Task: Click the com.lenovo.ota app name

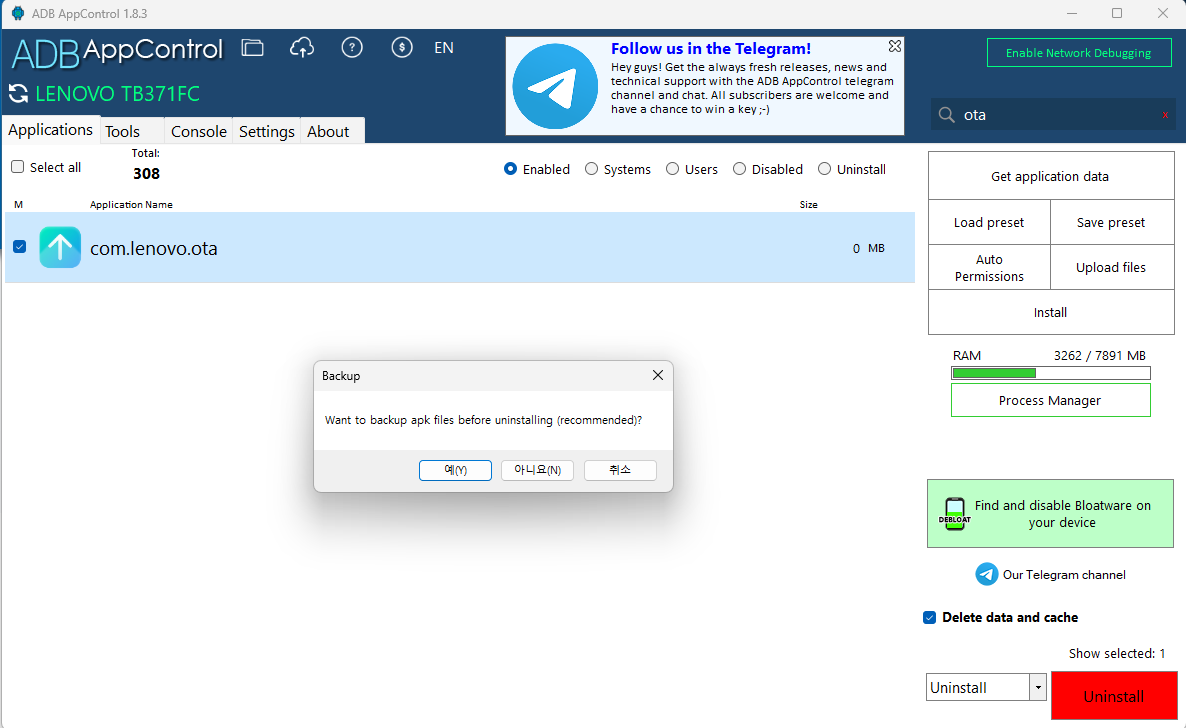Action: tap(154, 248)
